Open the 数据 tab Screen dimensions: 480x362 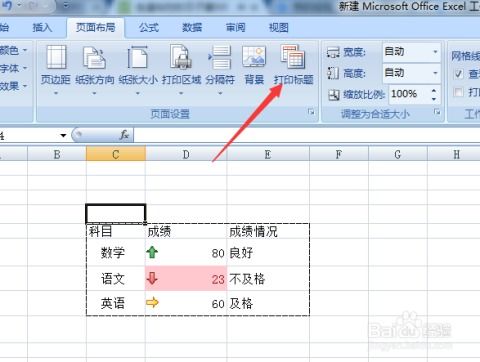coord(192,28)
